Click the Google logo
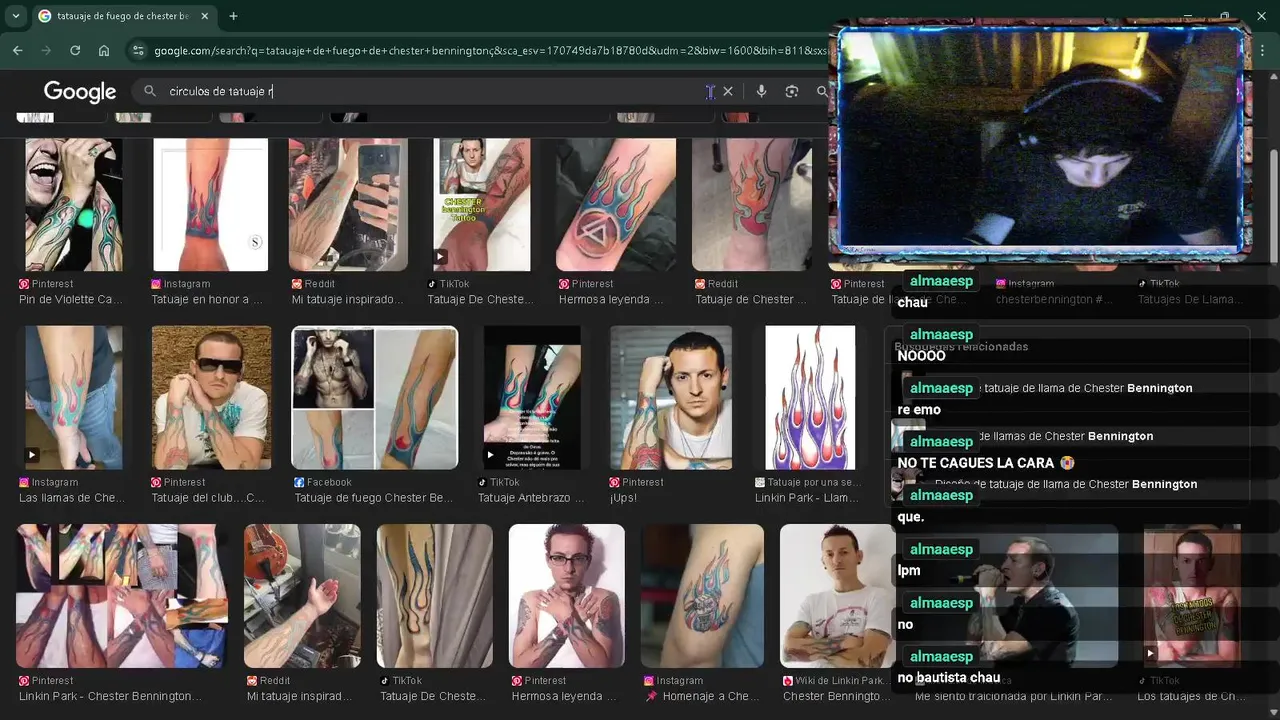The image size is (1280, 720). pos(80,92)
